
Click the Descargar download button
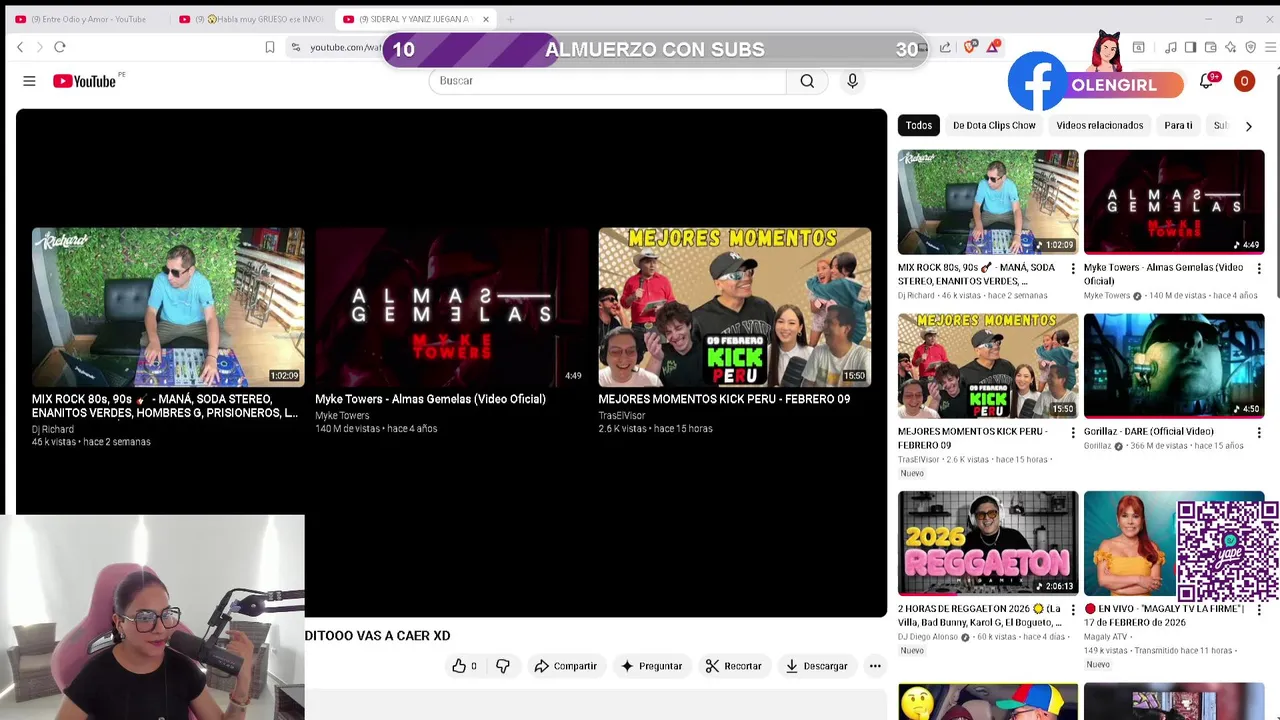[x=816, y=666]
